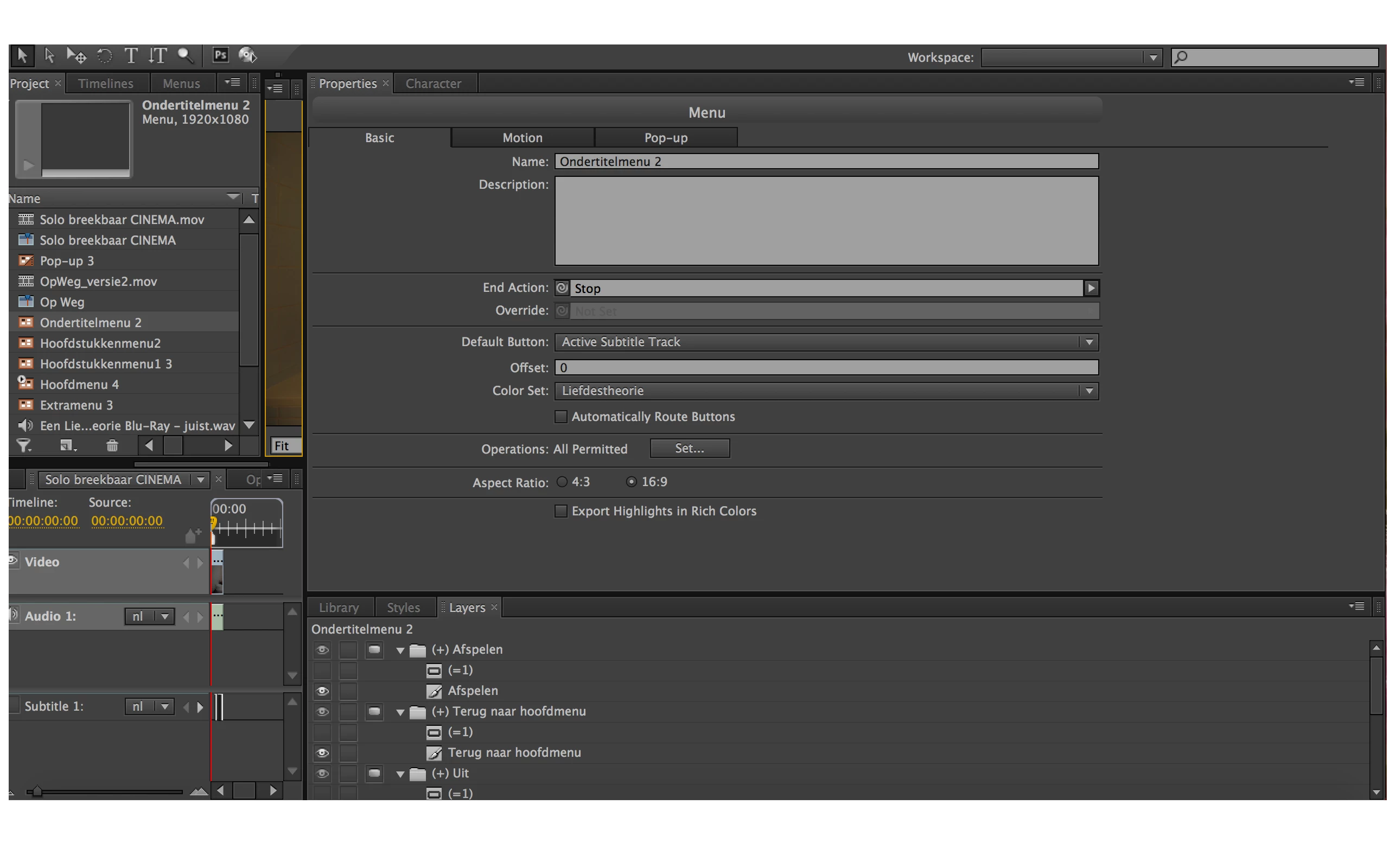Viewport: 1389px width, 868px height.
Task: Select the Vertical Text tool
Action: click(x=157, y=56)
